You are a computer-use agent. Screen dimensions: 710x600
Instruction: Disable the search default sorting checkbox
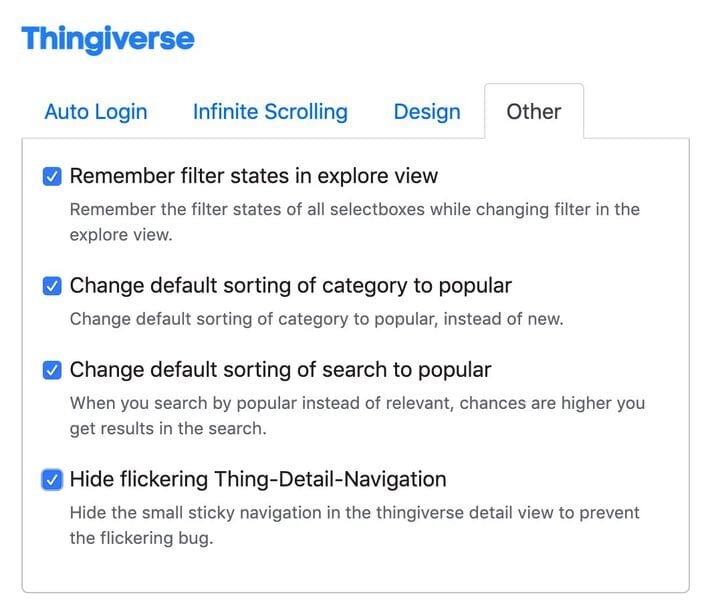[52, 370]
